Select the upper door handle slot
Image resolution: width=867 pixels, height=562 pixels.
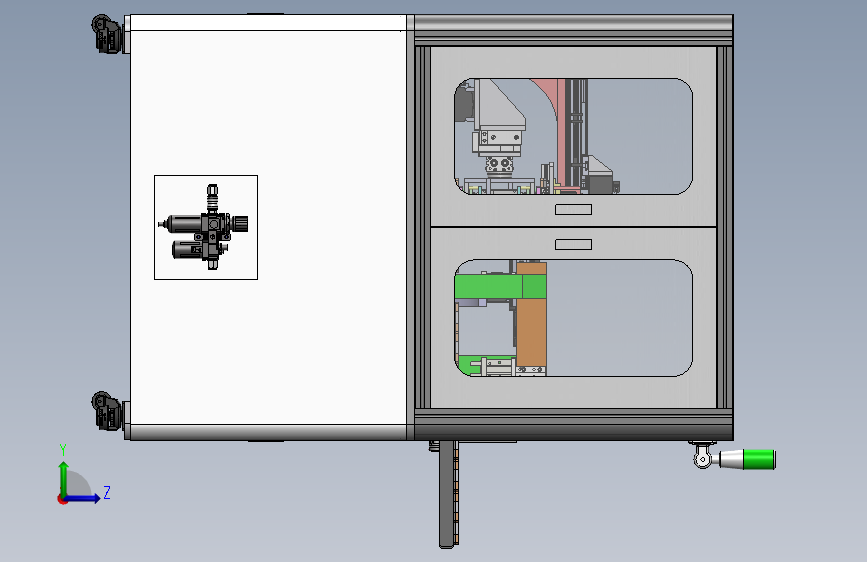pos(573,209)
